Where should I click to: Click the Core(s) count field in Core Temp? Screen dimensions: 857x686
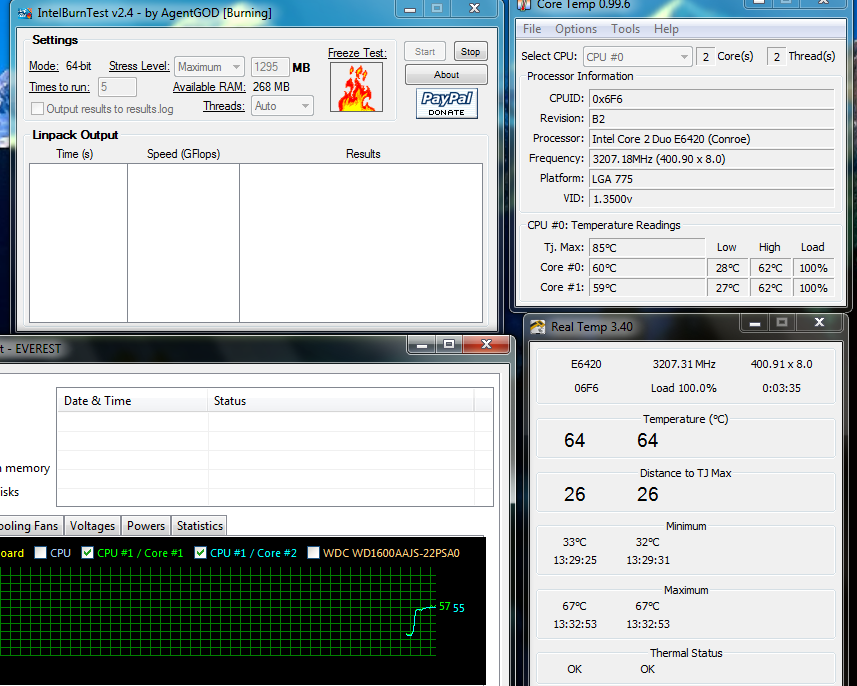[706, 57]
